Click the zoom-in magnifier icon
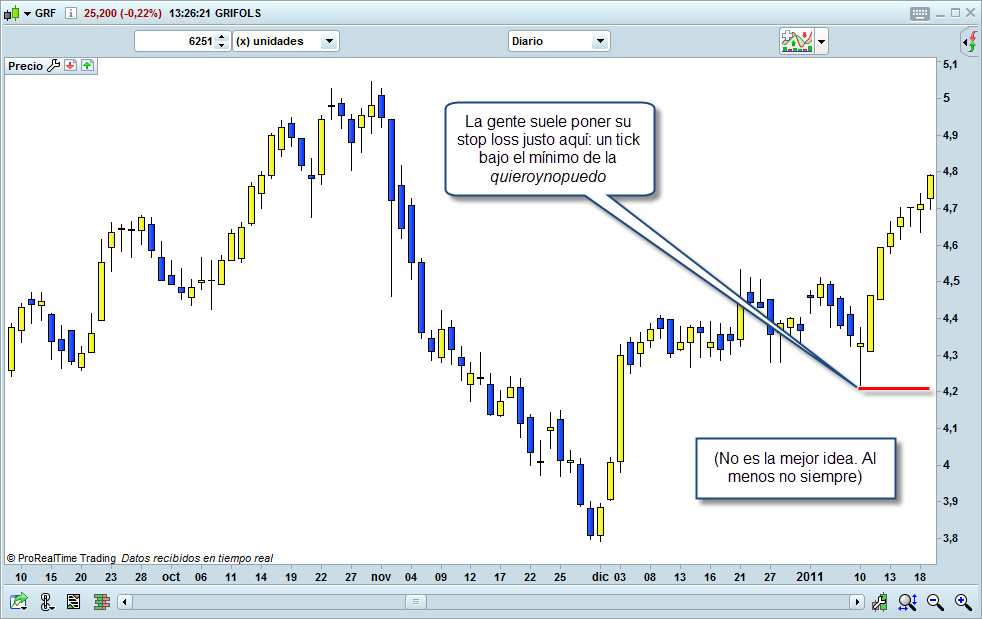The image size is (982, 619). pos(963,601)
